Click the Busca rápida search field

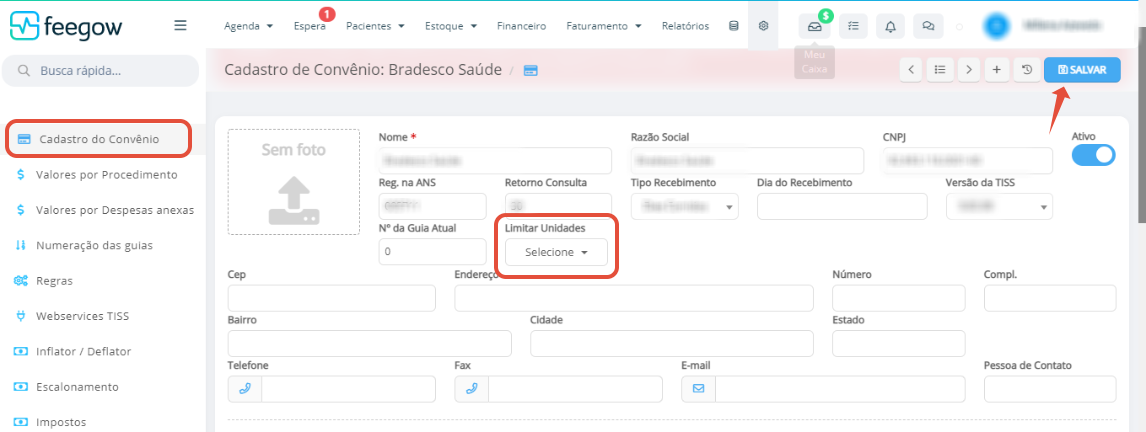(101, 71)
